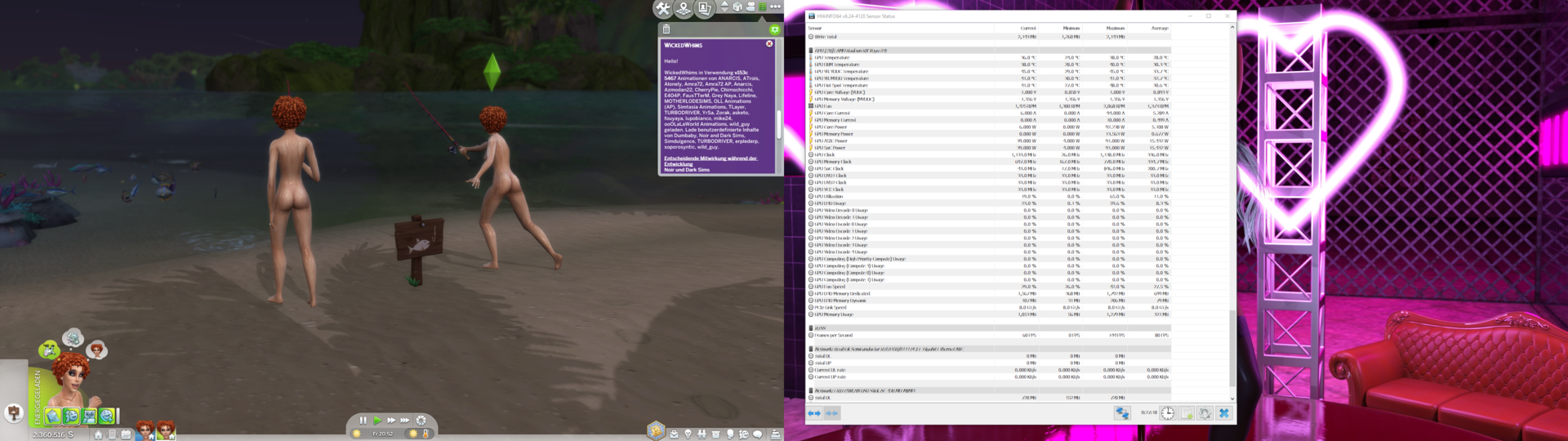
Task: Click the Current column header in HWiNFO
Action: [x=1015, y=28]
